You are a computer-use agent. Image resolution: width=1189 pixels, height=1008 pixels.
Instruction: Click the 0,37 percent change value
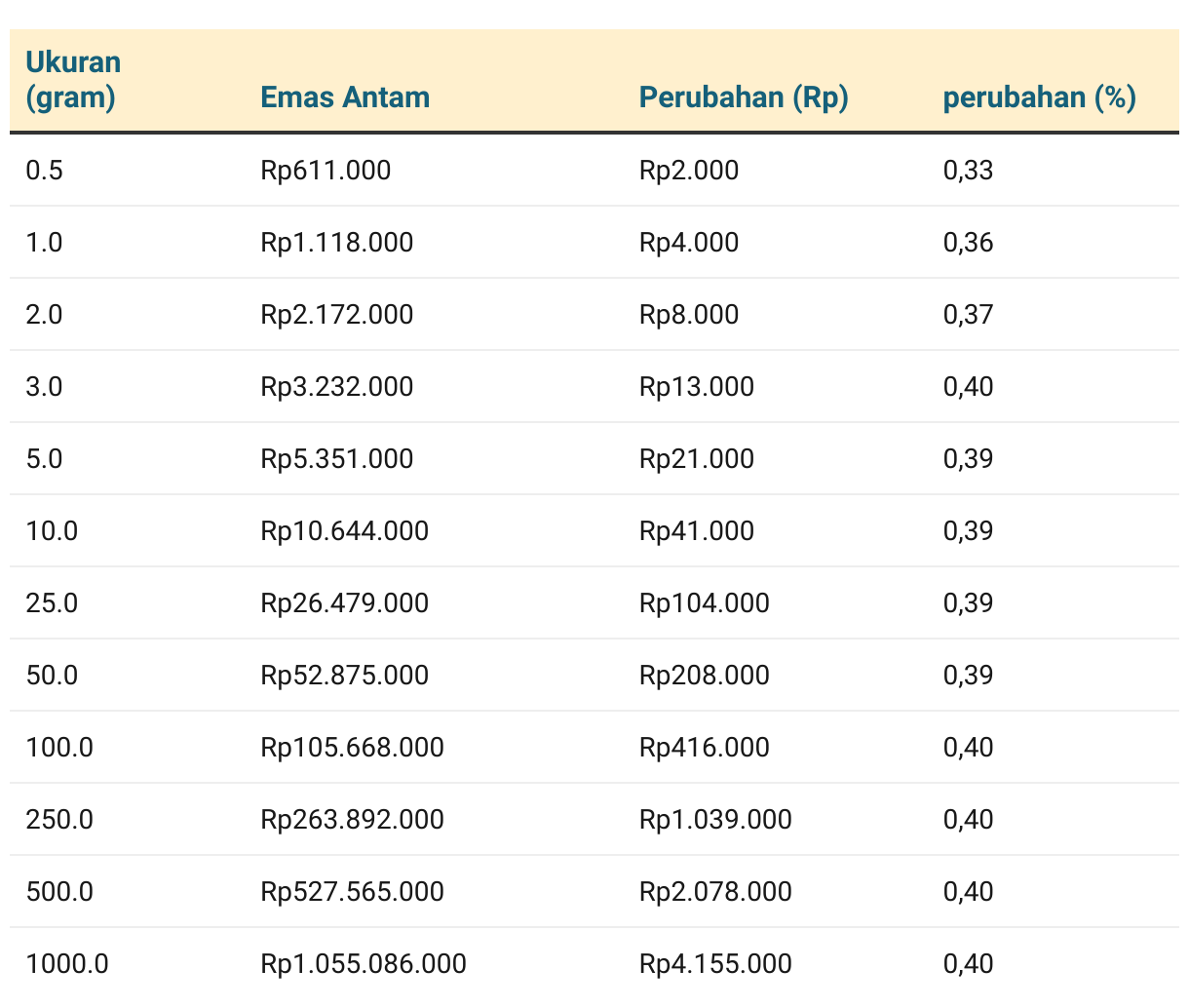click(x=969, y=315)
